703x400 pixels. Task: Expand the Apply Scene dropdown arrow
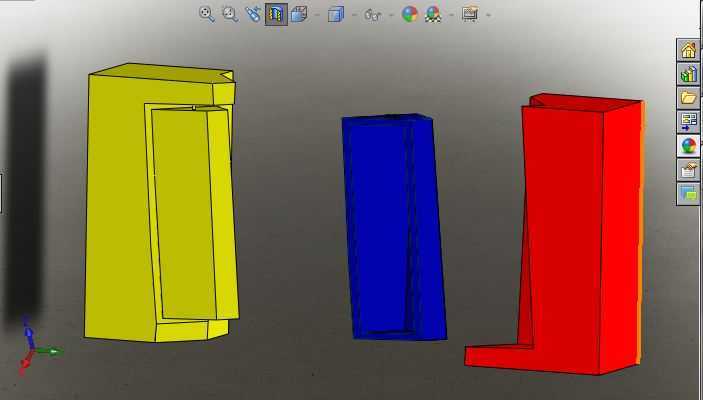(x=451, y=15)
